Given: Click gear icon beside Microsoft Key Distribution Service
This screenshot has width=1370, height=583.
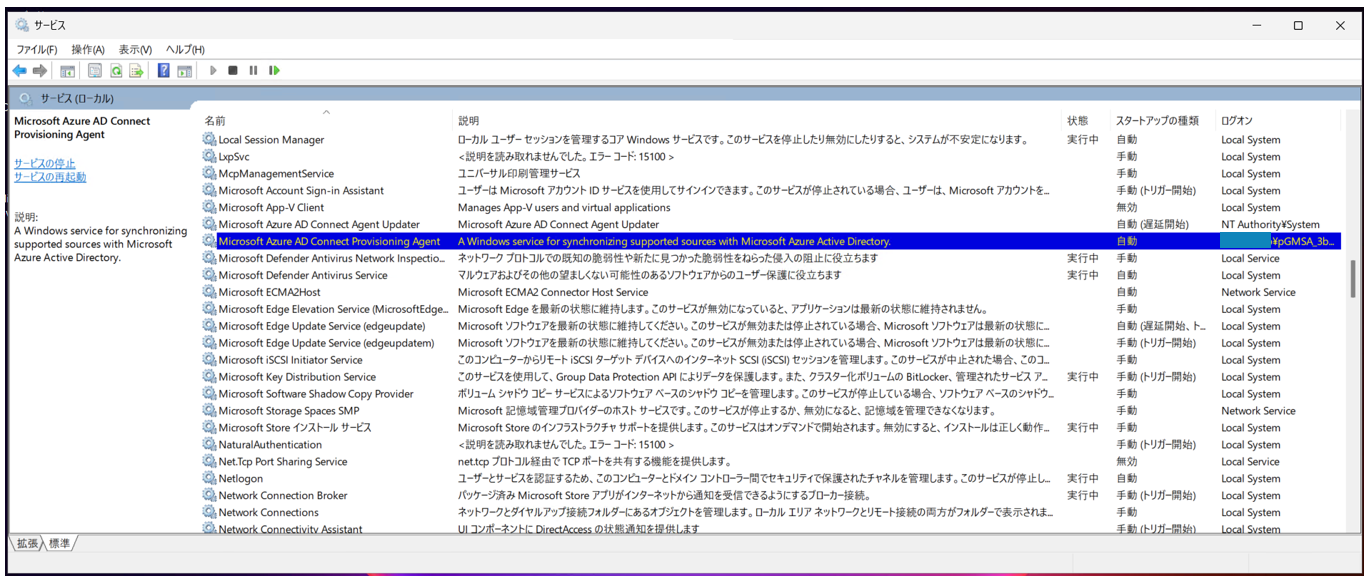Looking at the screenshot, I should (x=209, y=376).
